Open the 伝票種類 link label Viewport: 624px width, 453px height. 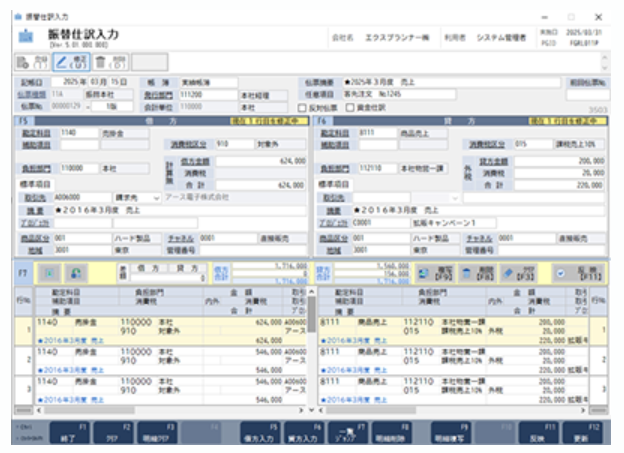[x=31, y=95]
